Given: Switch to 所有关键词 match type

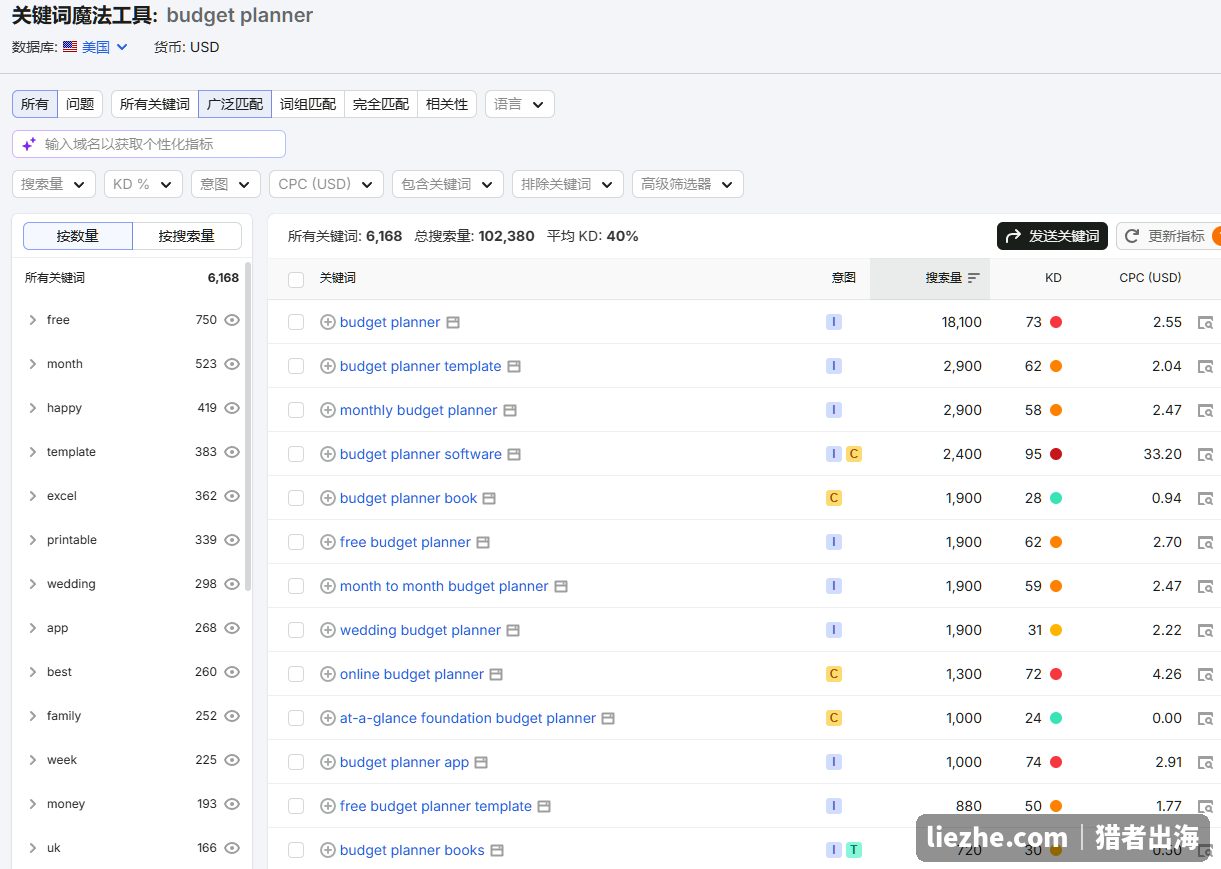Looking at the screenshot, I should 155,104.
